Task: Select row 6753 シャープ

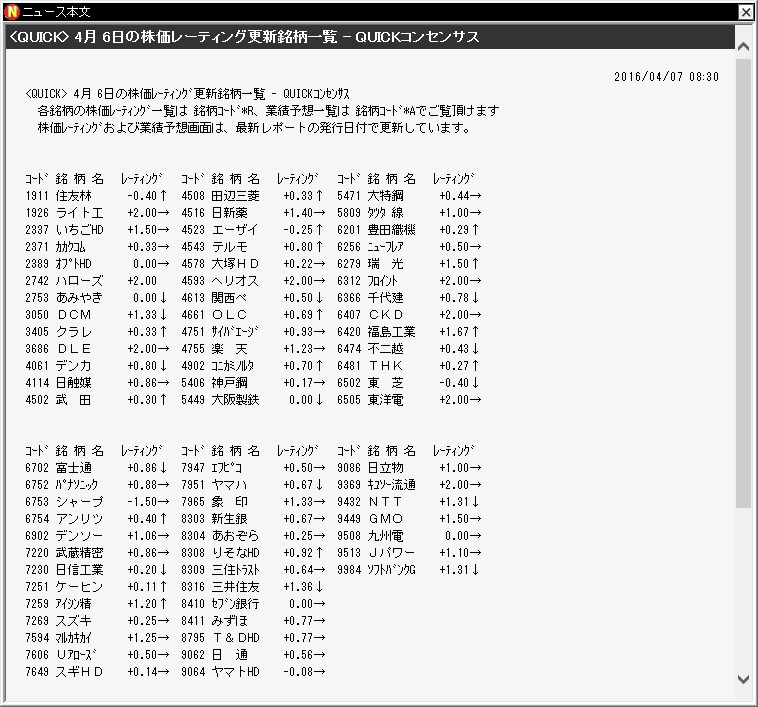Action: 97,502
